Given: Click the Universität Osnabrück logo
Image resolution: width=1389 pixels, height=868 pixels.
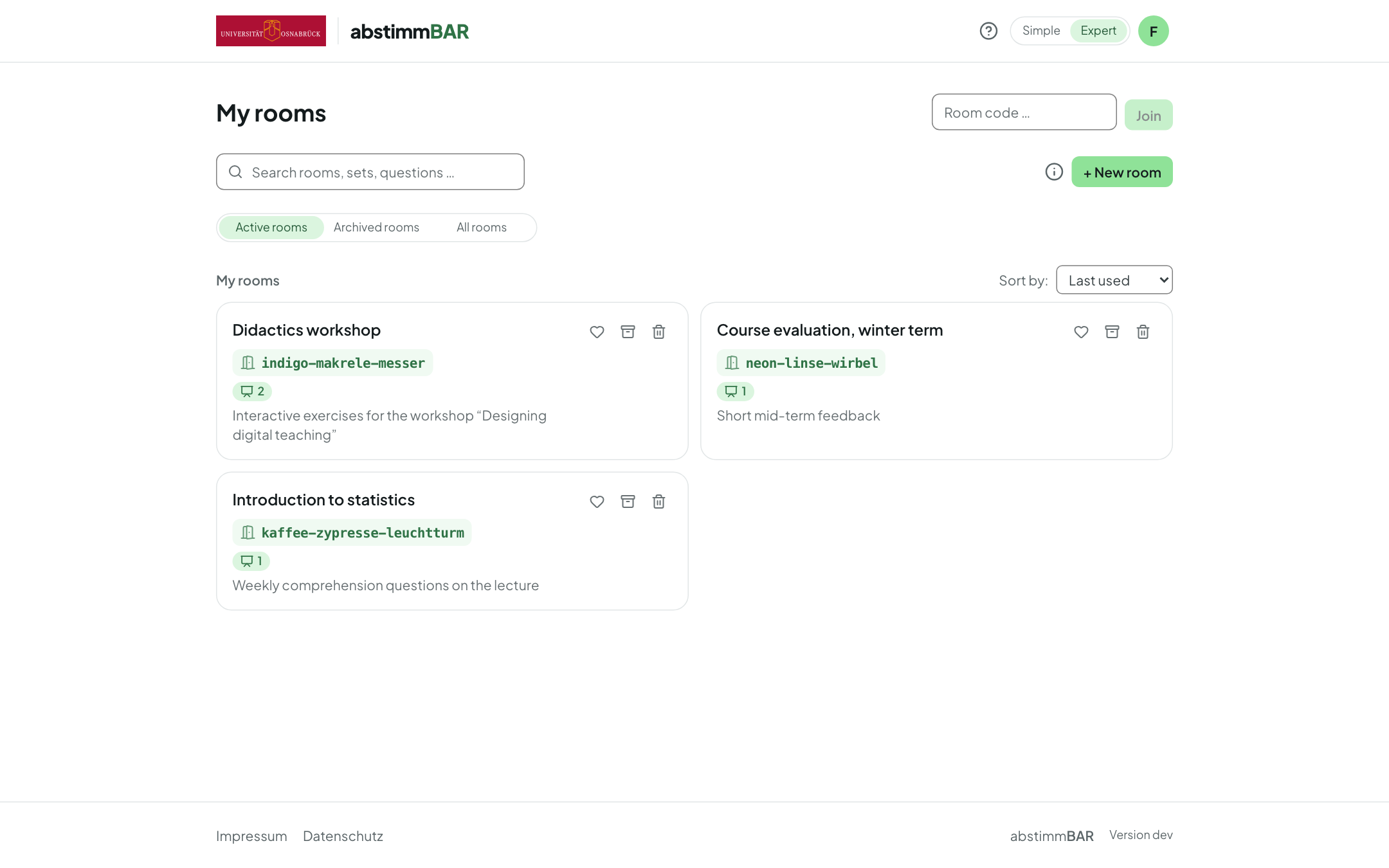Looking at the screenshot, I should 271,31.
